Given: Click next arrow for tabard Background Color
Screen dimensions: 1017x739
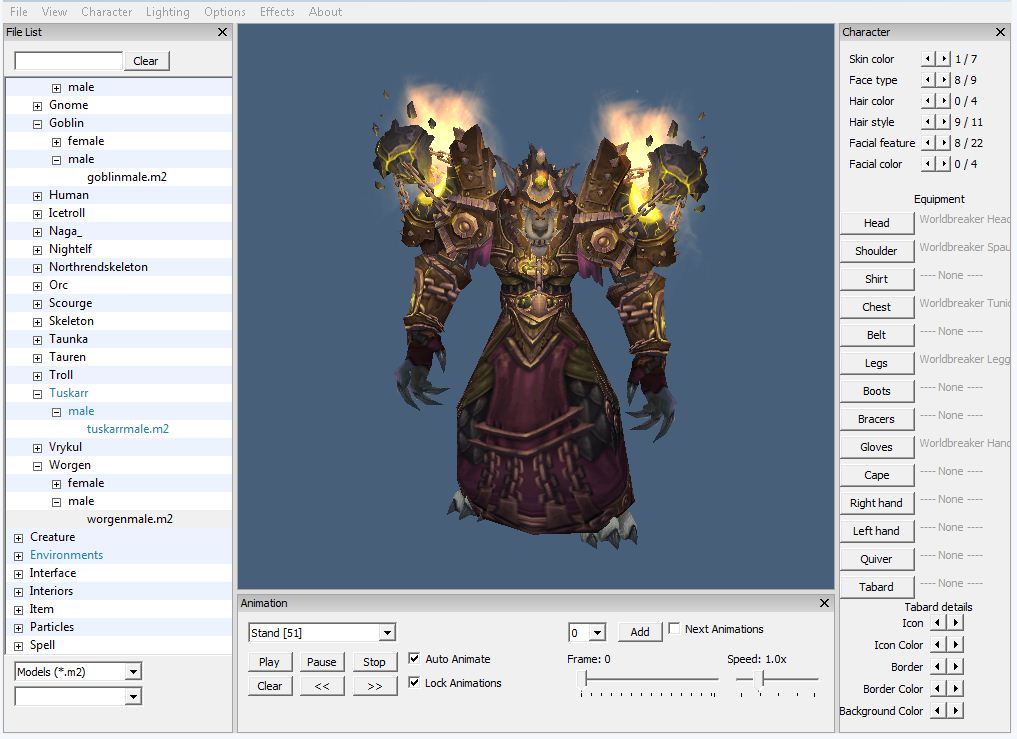Looking at the screenshot, I should [x=956, y=711].
